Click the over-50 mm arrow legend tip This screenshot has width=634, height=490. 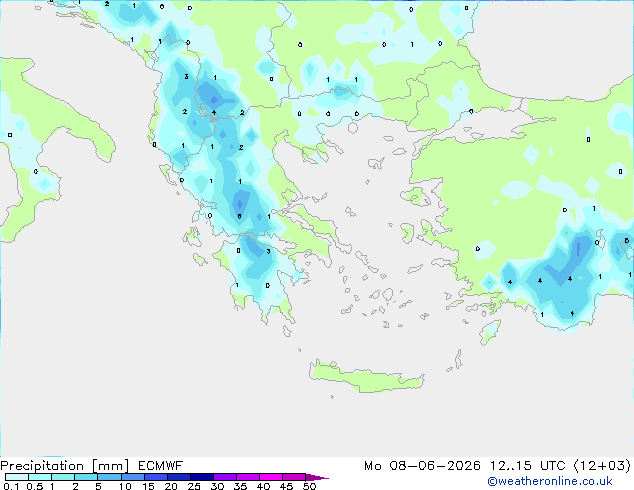coord(317,477)
